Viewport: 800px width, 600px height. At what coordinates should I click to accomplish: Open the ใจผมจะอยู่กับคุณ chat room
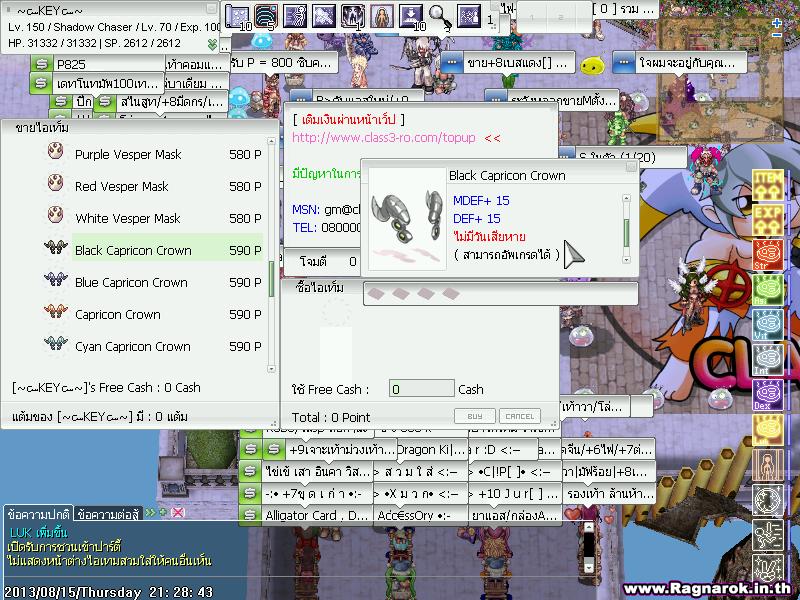pyautogui.click(x=679, y=63)
